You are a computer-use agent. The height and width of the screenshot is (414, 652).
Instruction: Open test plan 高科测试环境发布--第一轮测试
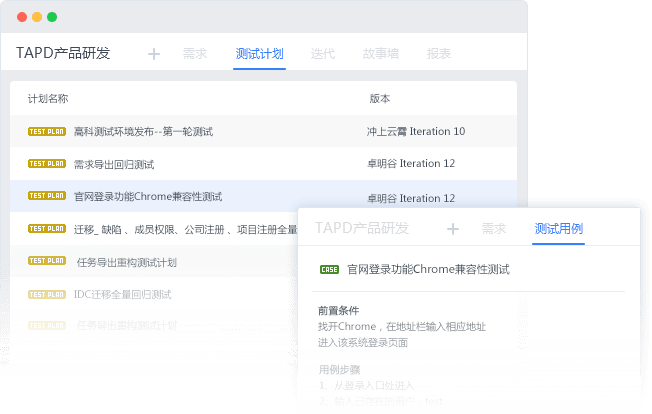143,132
